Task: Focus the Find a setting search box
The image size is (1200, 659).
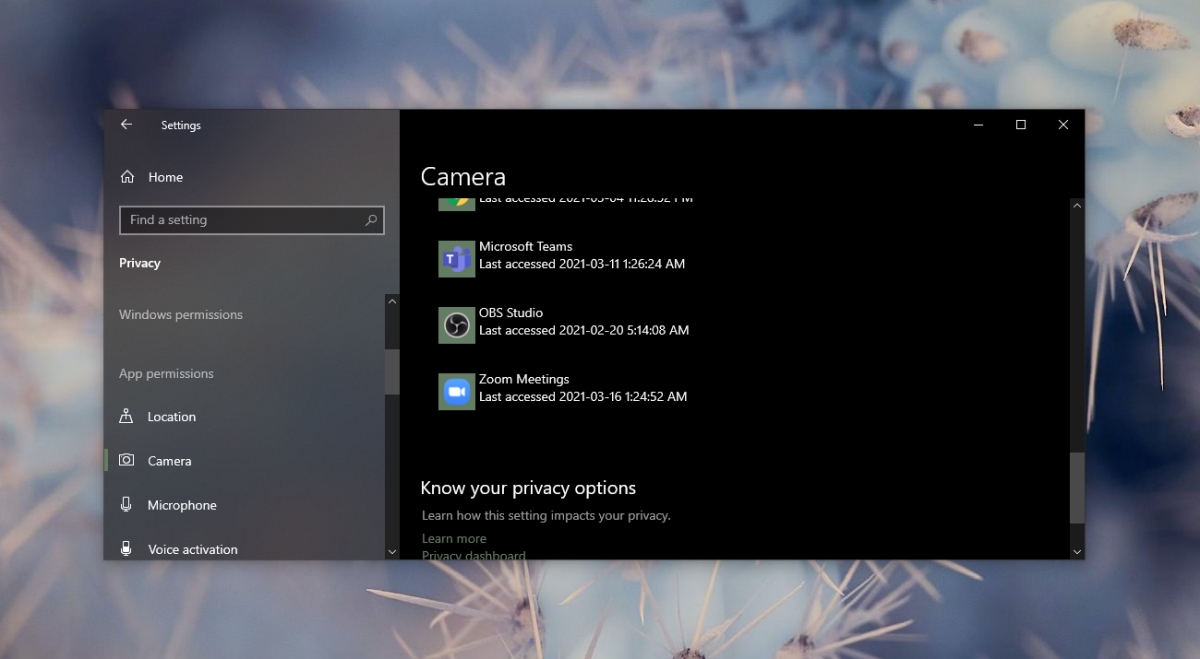Action: pos(251,220)
